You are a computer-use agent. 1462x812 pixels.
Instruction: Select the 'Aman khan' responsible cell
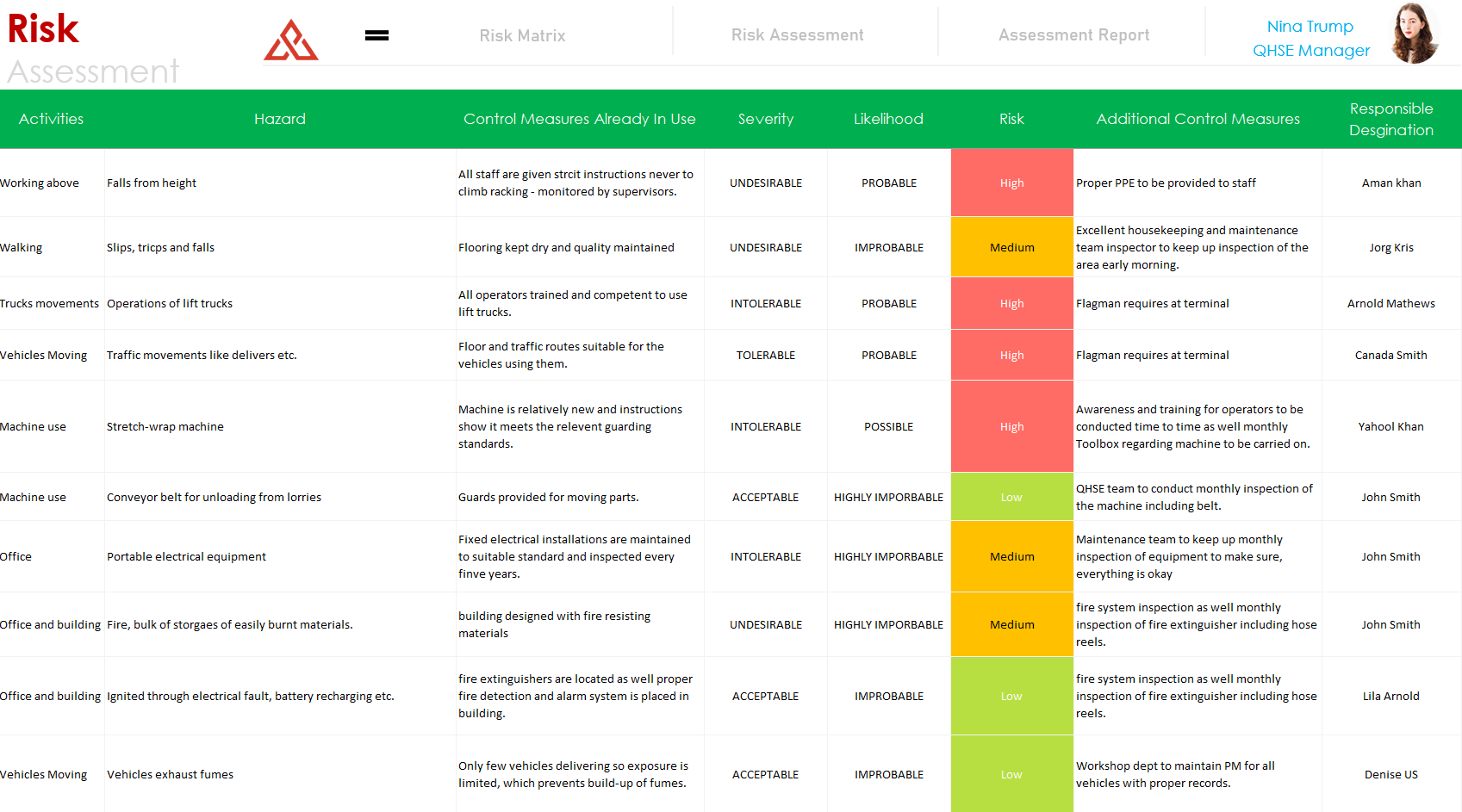pyautogui.click(x=1391, y=183)
